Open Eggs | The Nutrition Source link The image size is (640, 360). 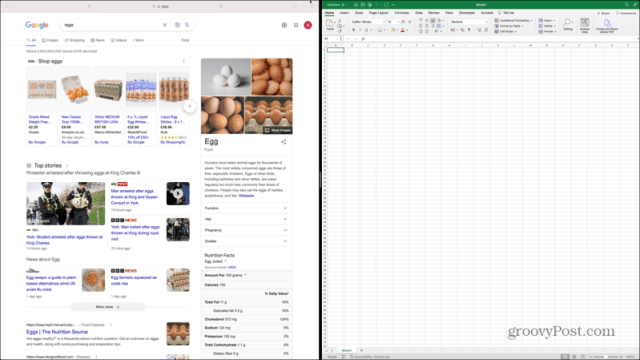click(57, 332)
